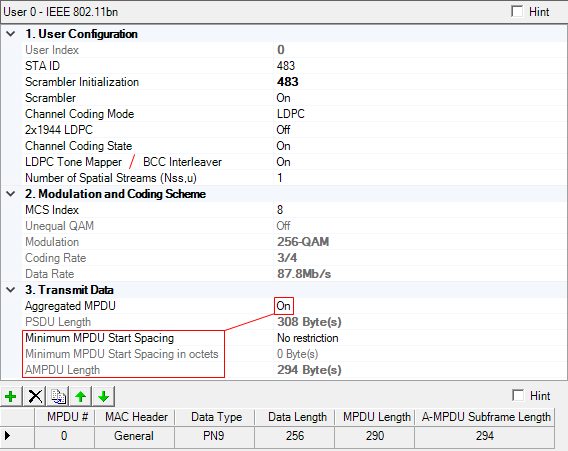Open Minimum MPDU Start Spacing No restriction value

click(308, 338)
